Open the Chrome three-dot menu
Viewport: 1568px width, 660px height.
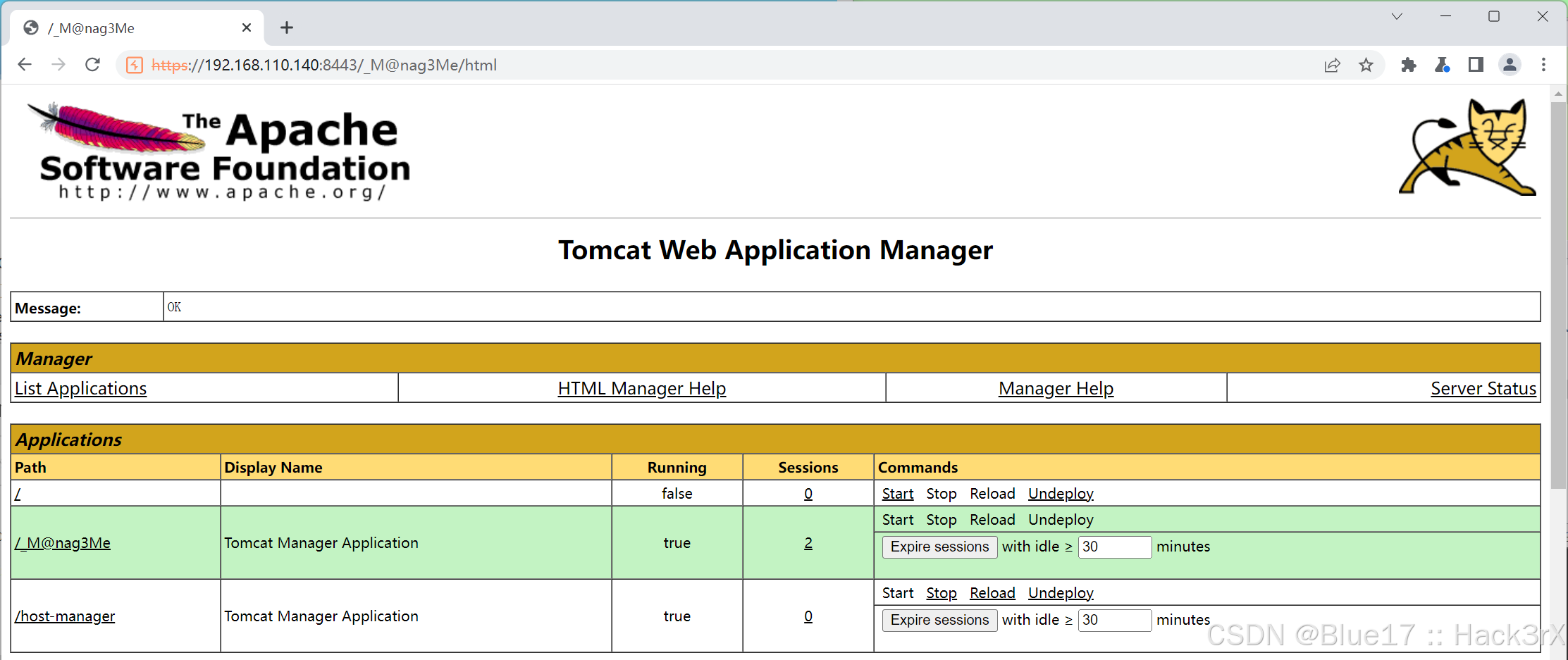point(1543,66)
